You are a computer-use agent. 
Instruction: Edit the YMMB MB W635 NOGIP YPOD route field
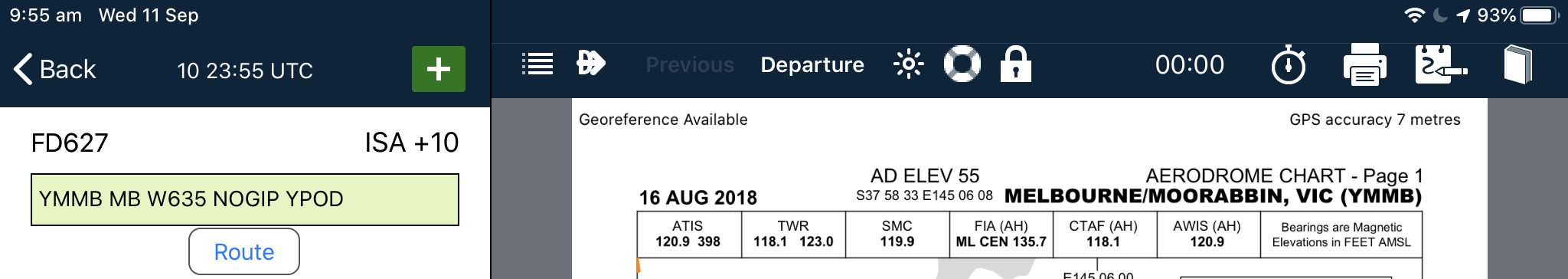click(245, 199)
